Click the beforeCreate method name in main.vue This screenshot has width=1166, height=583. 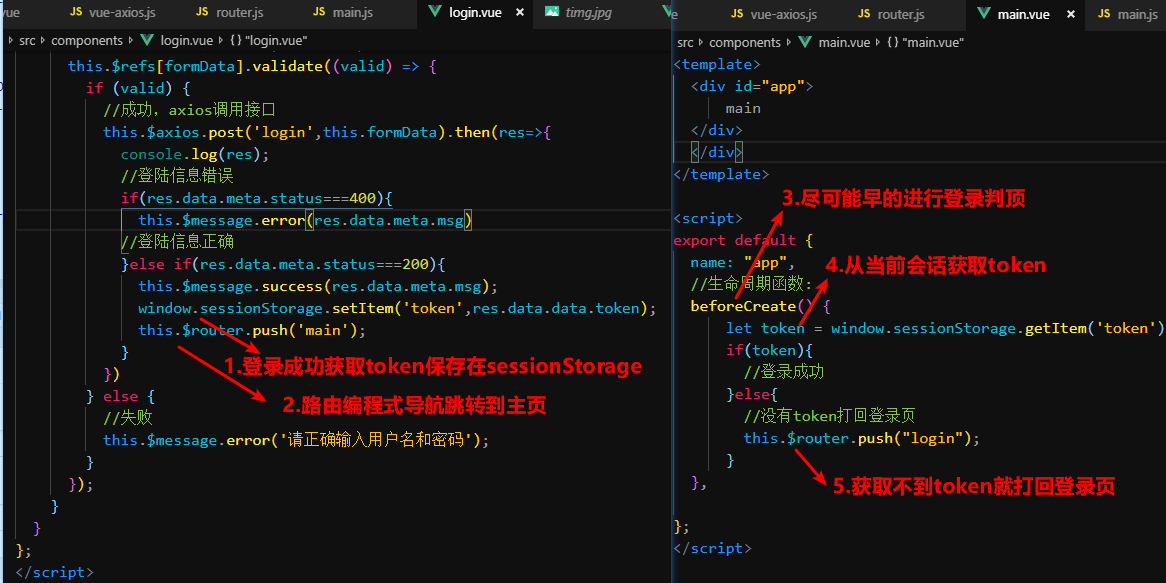[x=742, y=306]
